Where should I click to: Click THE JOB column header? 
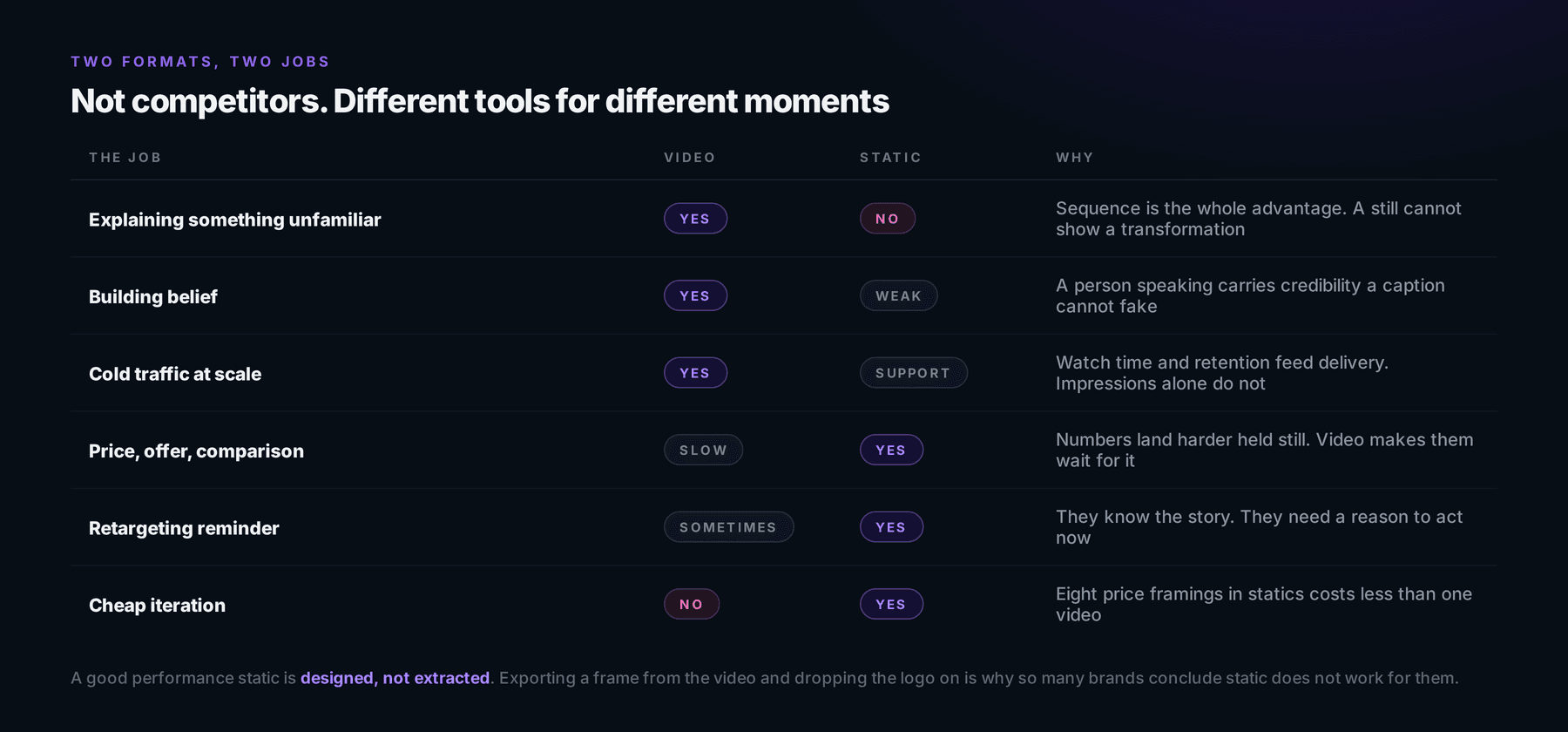125,158
